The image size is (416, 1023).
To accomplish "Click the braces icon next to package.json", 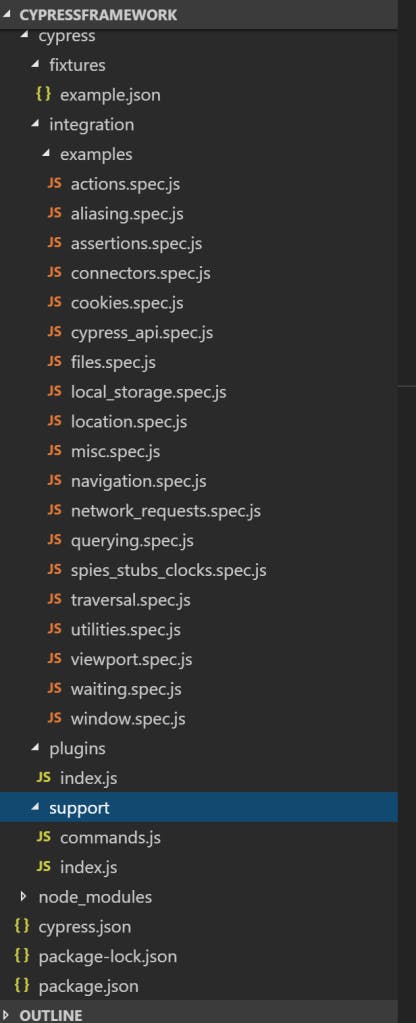I will tap(22, 986).
